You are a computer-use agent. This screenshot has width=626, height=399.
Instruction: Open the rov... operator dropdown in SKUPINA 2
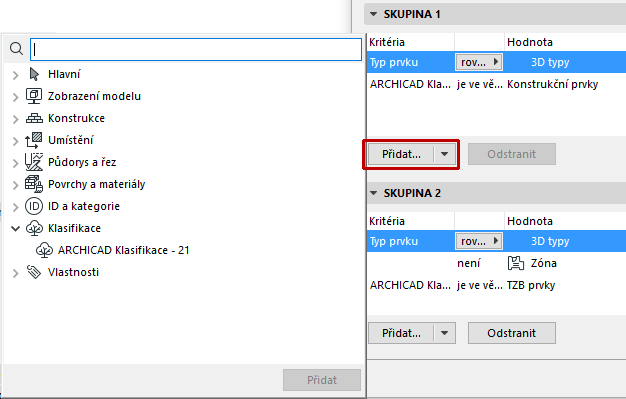click(x=479, y=241)
